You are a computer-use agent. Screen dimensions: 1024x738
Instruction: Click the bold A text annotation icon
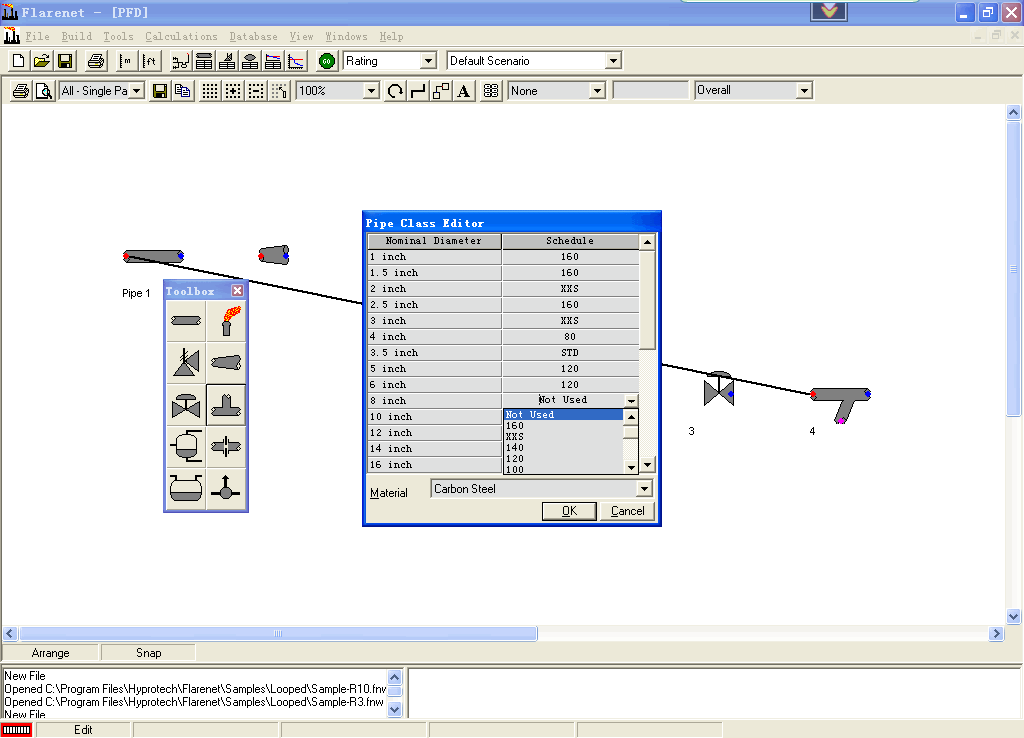(464, 91)
